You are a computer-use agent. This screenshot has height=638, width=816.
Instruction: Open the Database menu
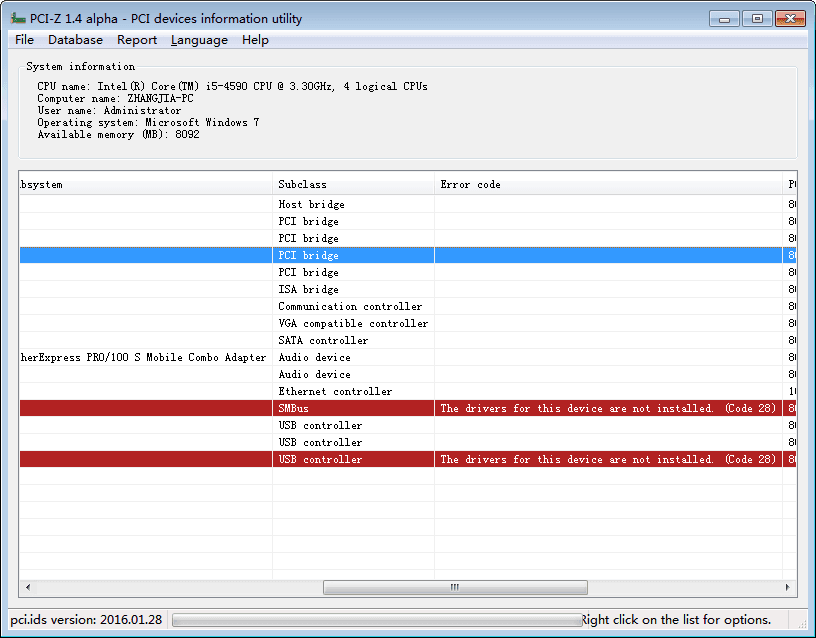point(75,40)
